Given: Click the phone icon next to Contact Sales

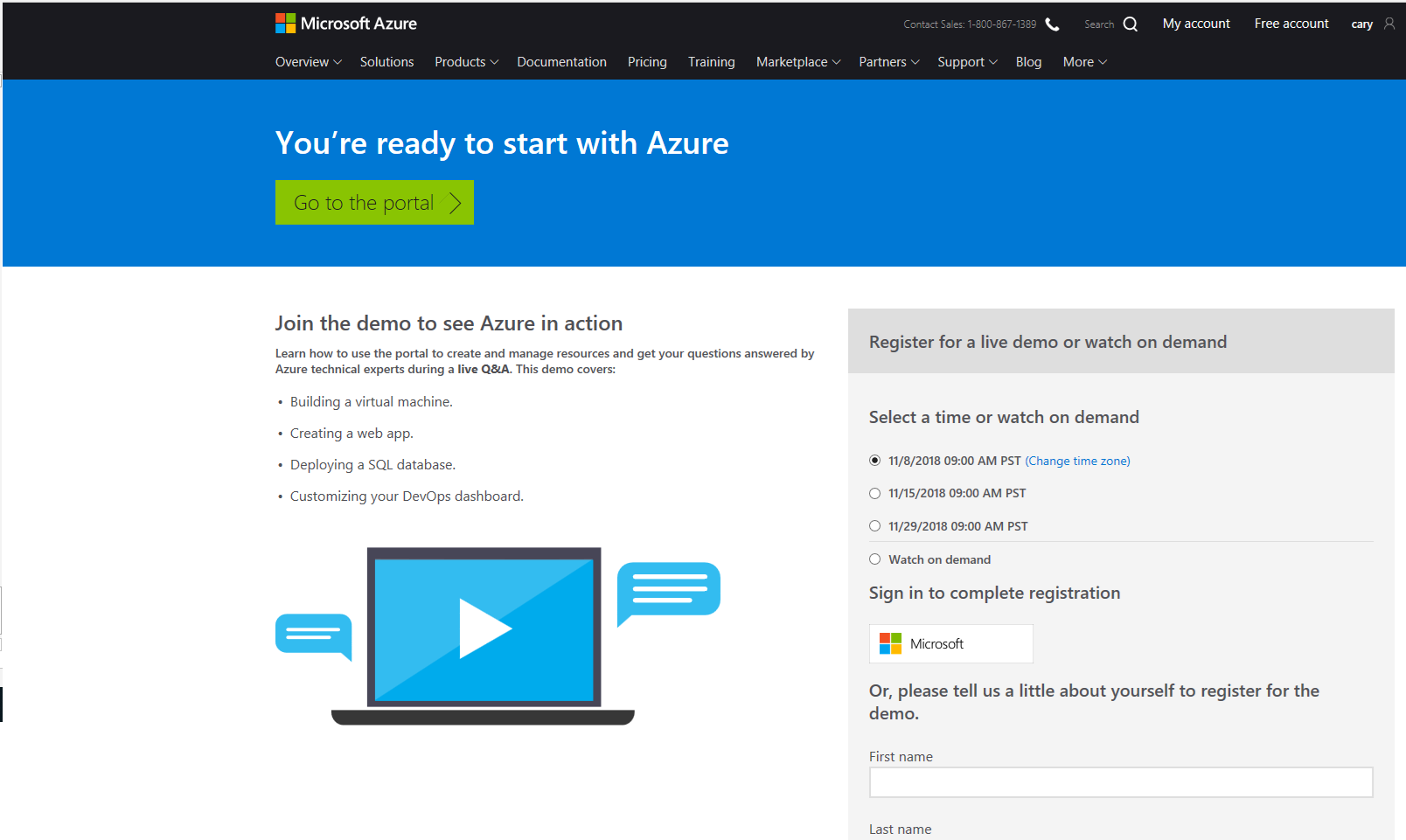Looking at the screenshot, I should click(x=1053, y=24).
